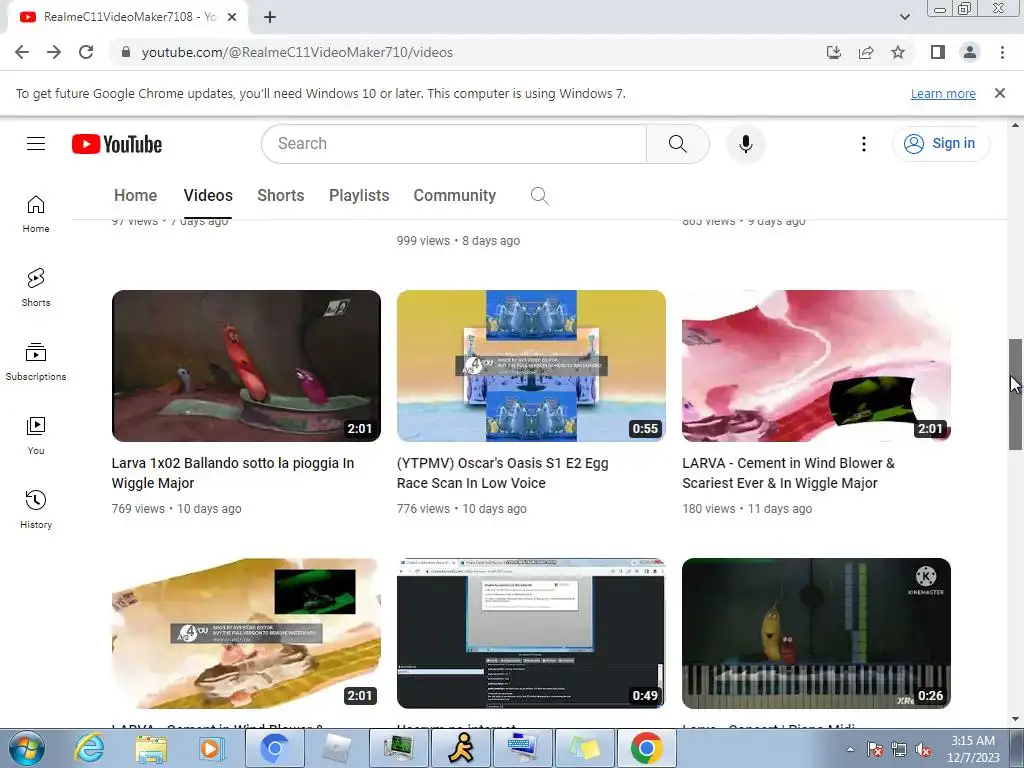1024x768 pixels.
Task: Show hidden system tray icons
Action: tap(850, 749)
